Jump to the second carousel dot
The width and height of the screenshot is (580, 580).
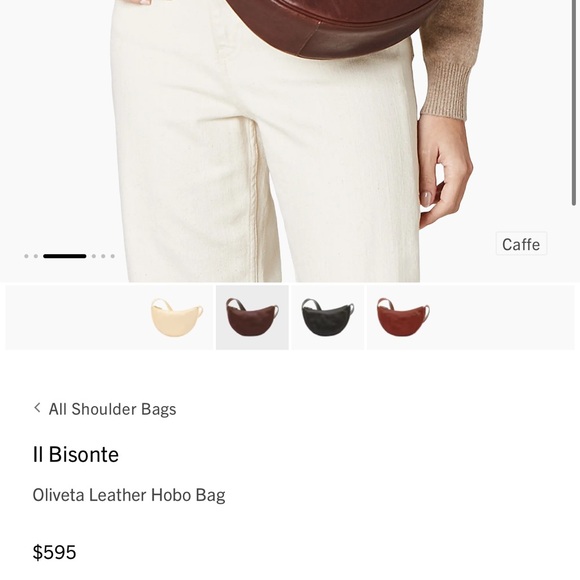pyautogui.click(x=36, y=256)
